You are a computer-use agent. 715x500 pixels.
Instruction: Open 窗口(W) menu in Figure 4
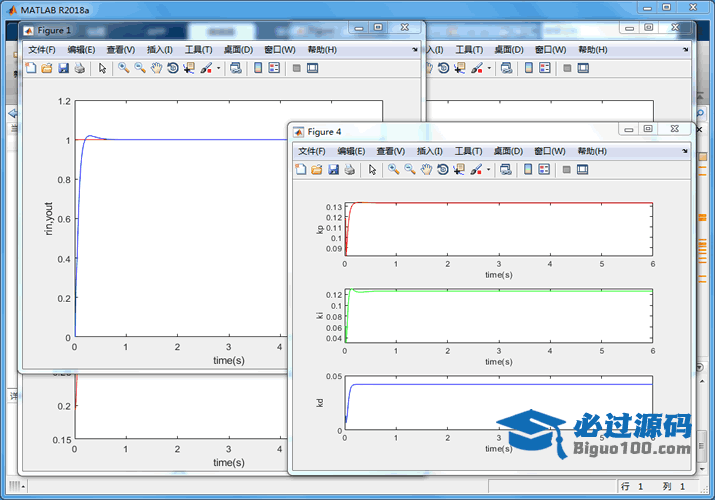coord(550,151)
